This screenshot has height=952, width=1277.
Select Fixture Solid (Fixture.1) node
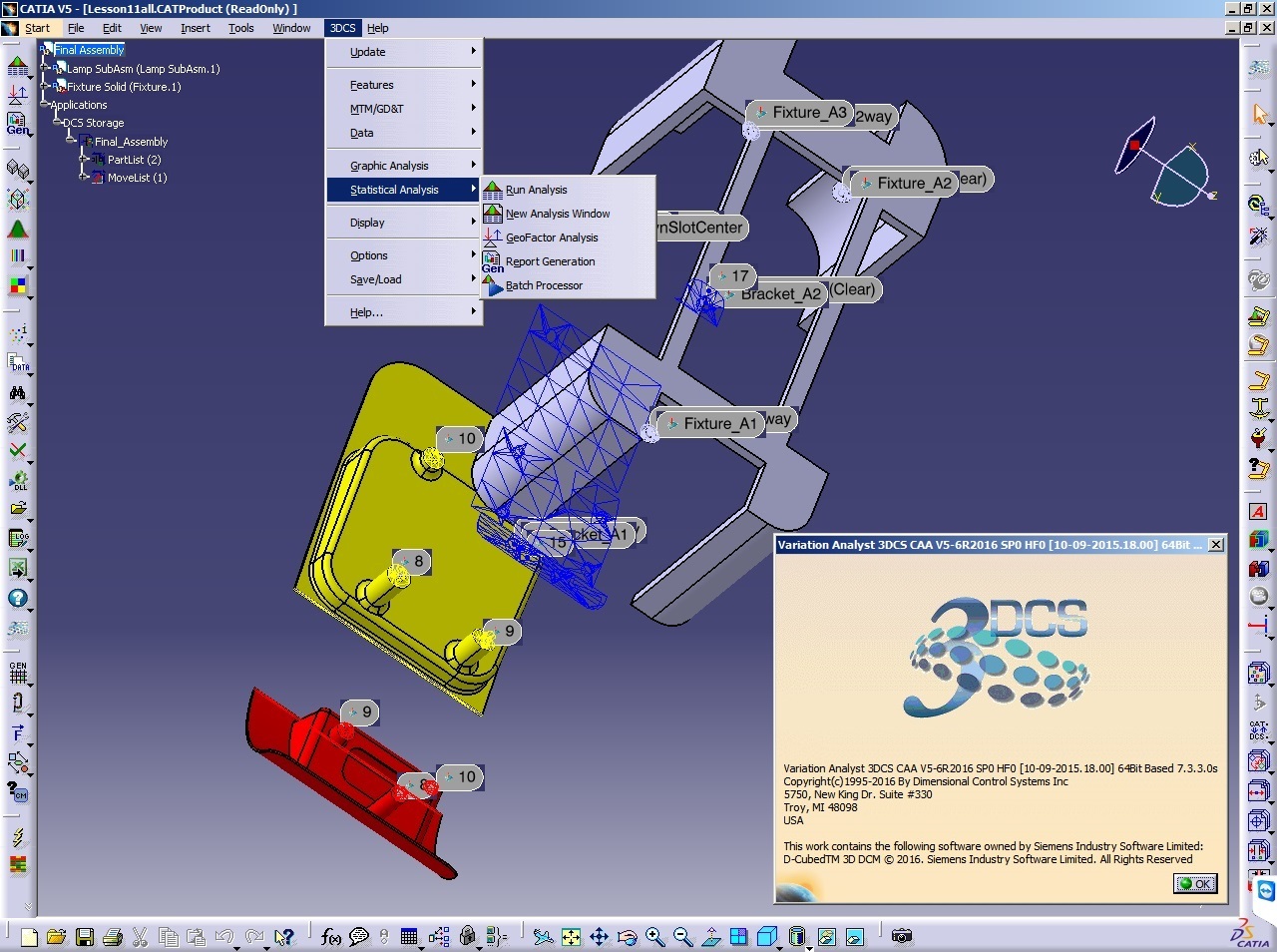pyautogui.click(x=124, y=87)
